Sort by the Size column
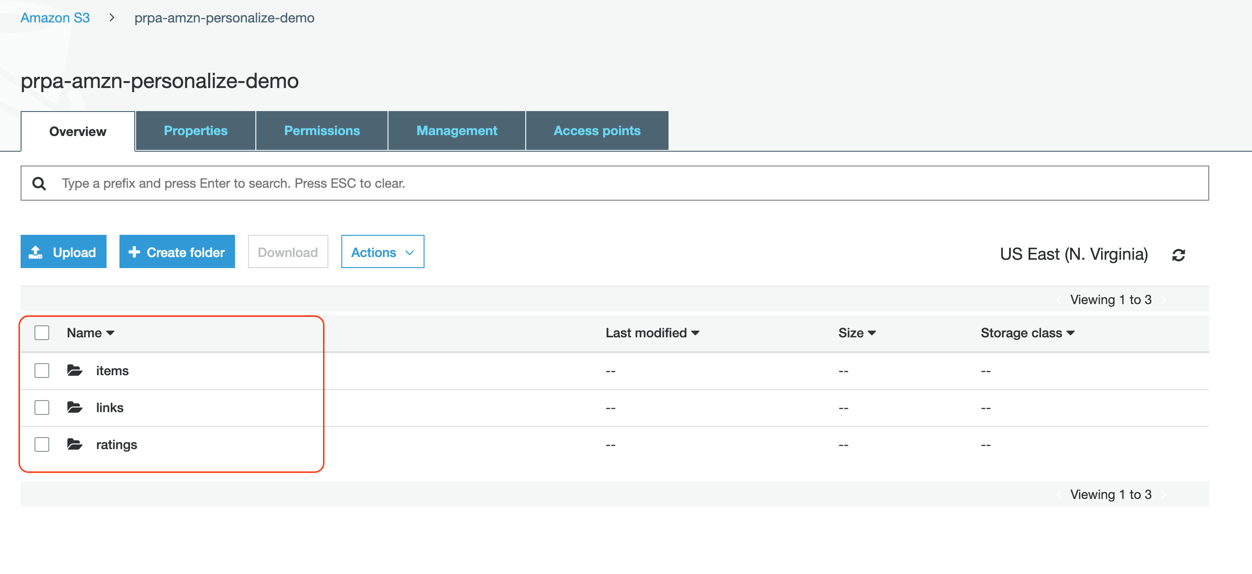 [857, 333]
